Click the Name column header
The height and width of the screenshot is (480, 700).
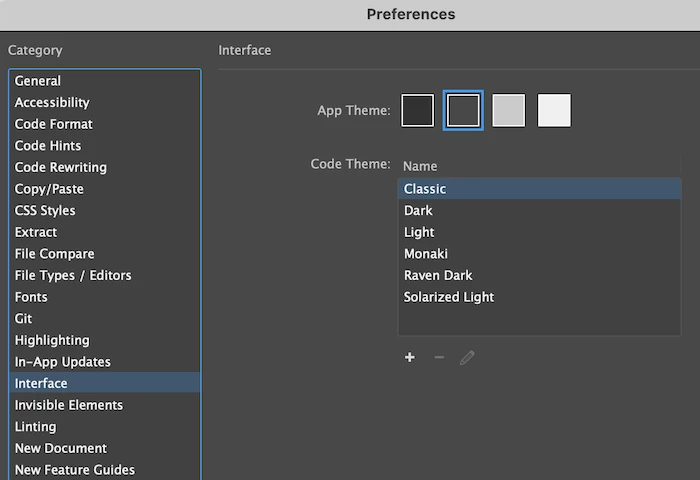pyautogui.click(x=420, y=166)
